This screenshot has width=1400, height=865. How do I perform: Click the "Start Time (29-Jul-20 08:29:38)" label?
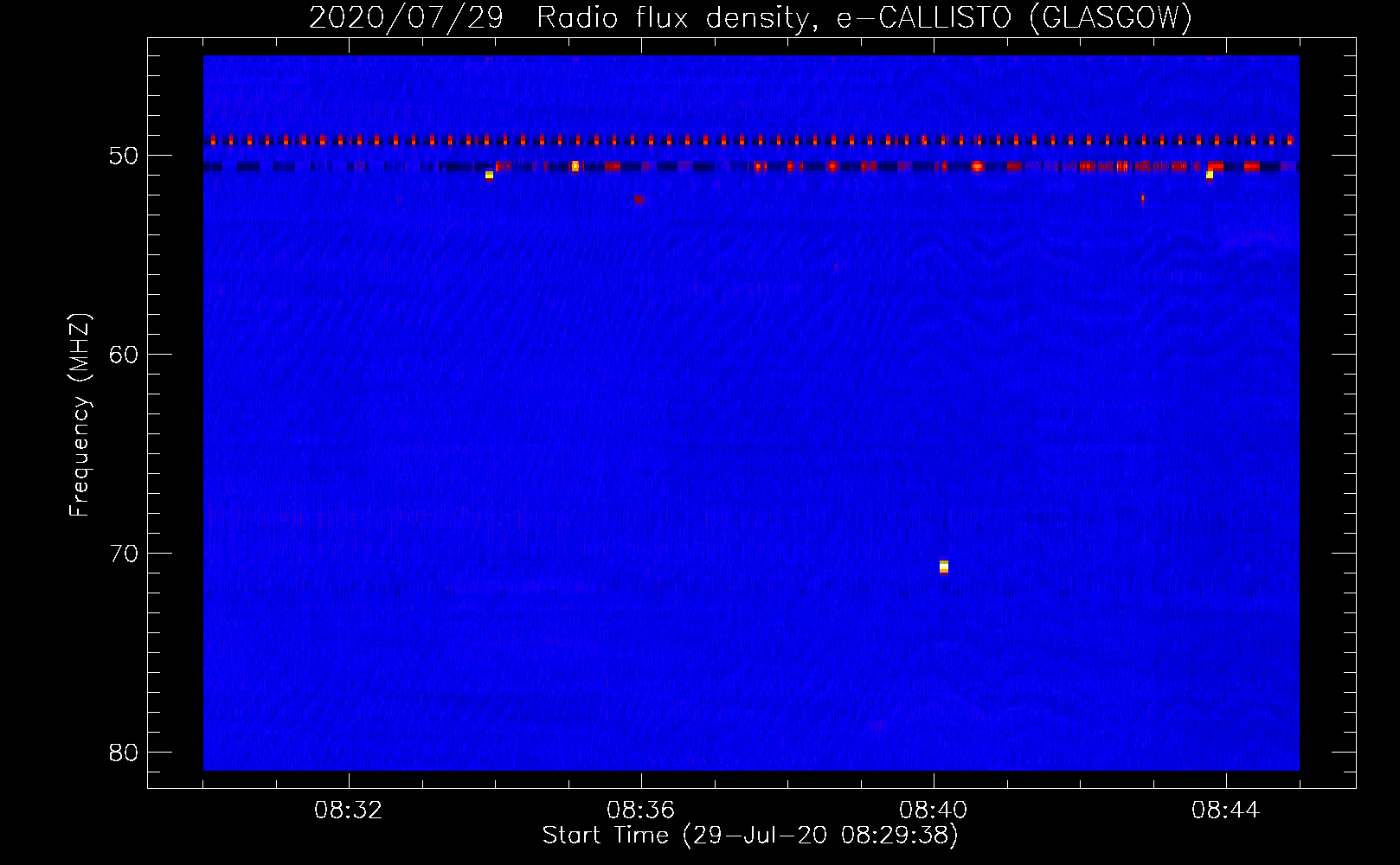[x=750, y=836]
